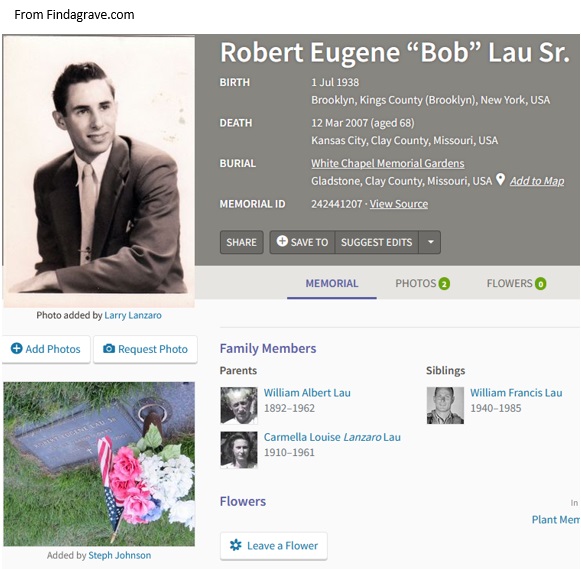The width and height of the screenshot is (581, 569).
Task: Click William Francis Lau's thumbnail photo
Action: point(445,406)
